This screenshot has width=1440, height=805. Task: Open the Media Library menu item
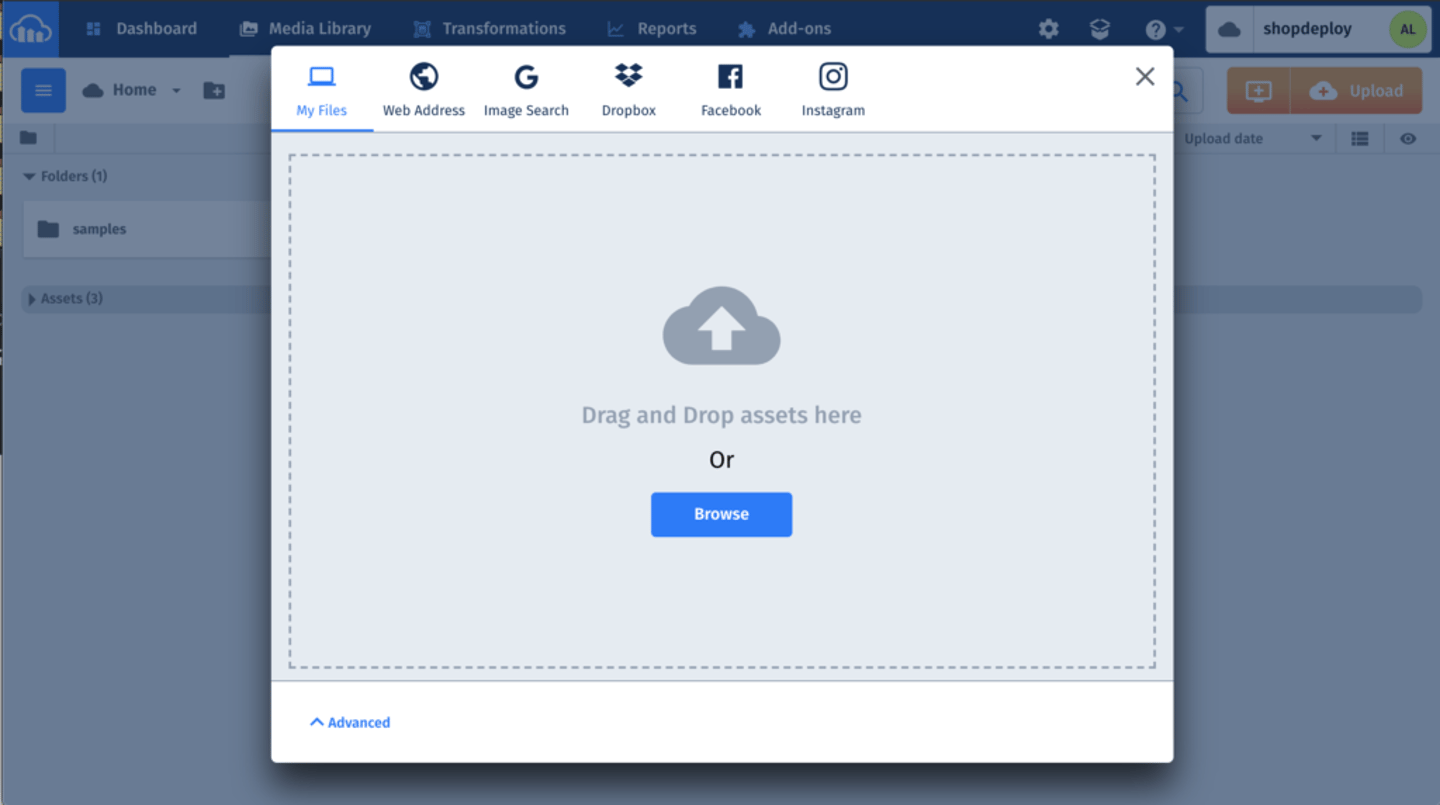coord(305,28)
